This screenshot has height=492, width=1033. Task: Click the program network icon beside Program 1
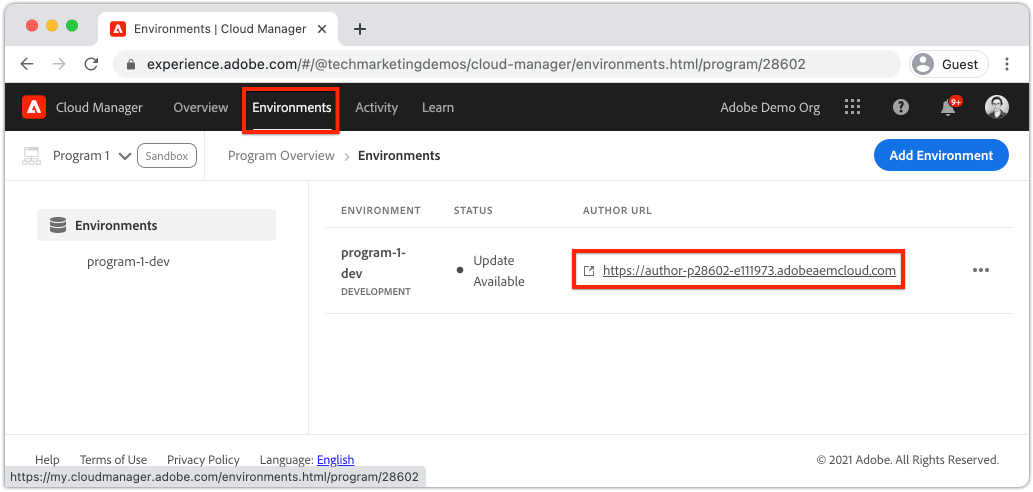[31, 156]
